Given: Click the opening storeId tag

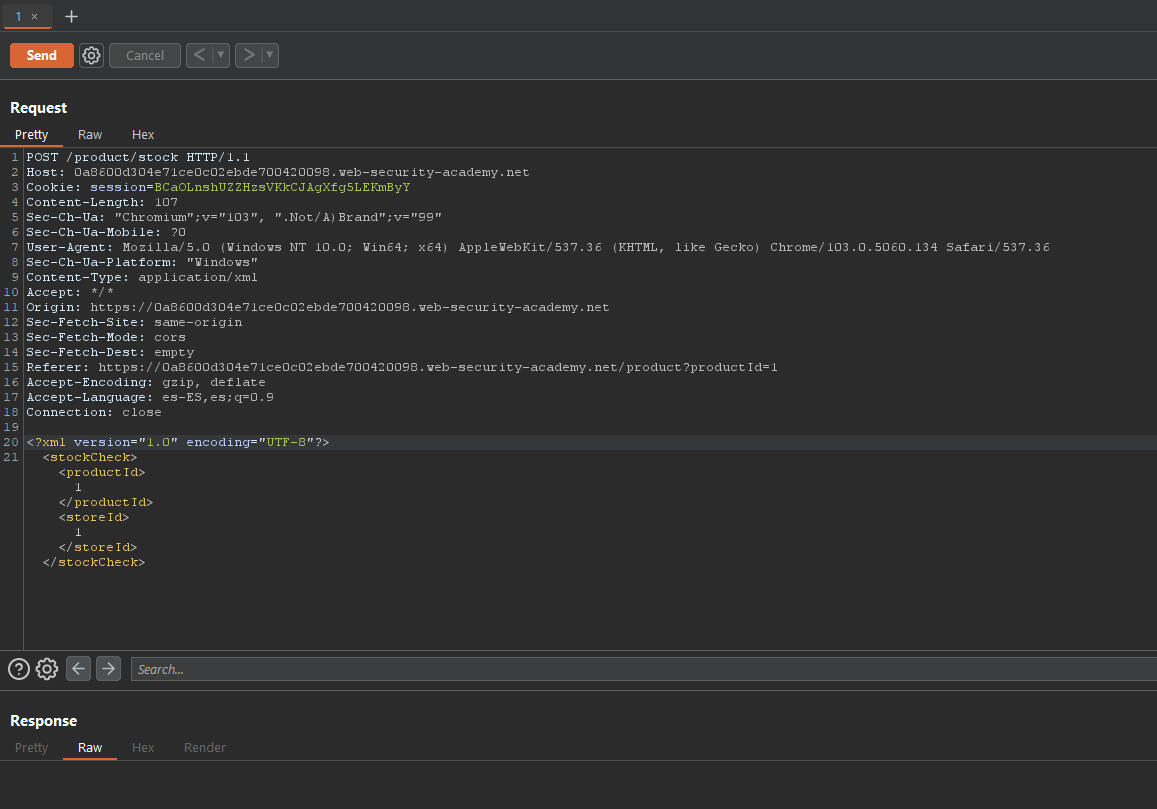Looking at the screenshot, I should coord(94,517).
